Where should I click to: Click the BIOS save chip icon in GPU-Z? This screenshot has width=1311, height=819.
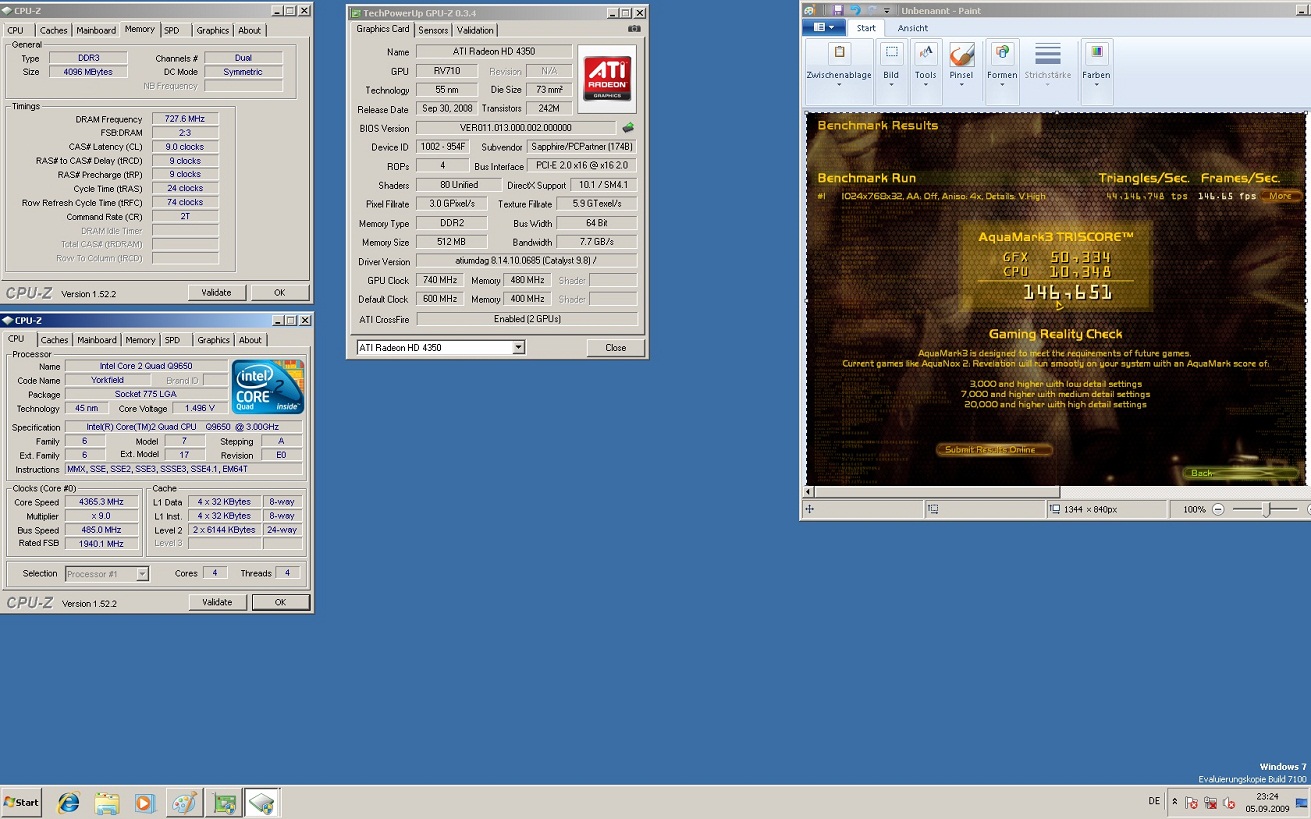tap(628, 128)
